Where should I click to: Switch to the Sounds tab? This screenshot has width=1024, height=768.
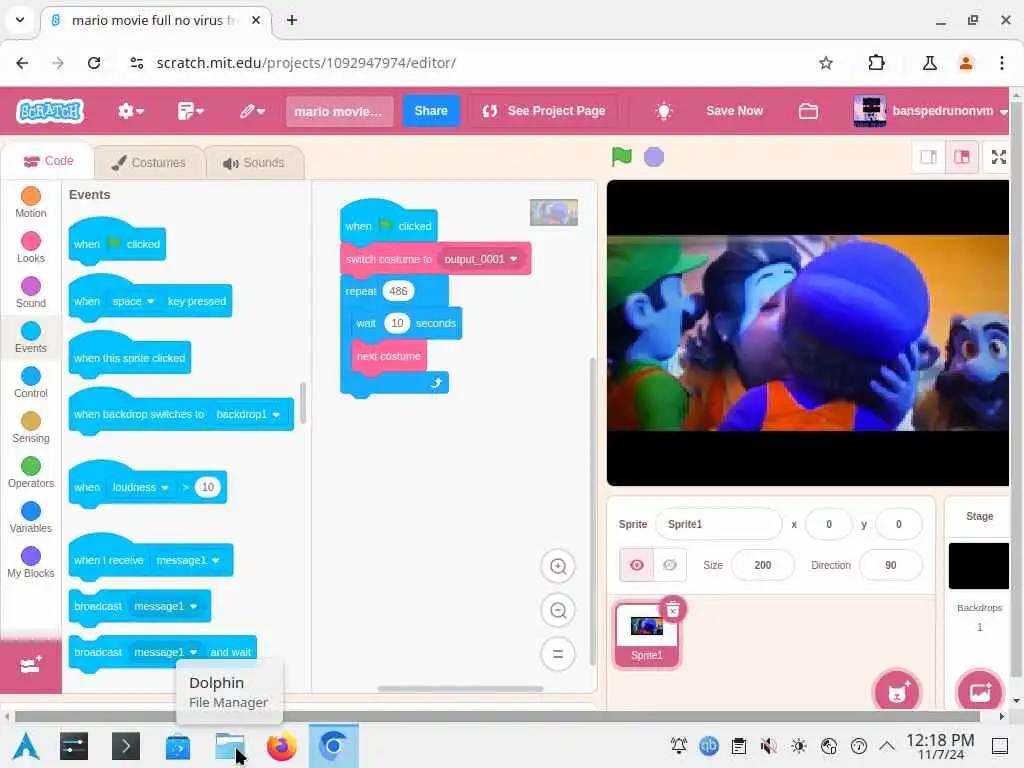coord(254,163)
